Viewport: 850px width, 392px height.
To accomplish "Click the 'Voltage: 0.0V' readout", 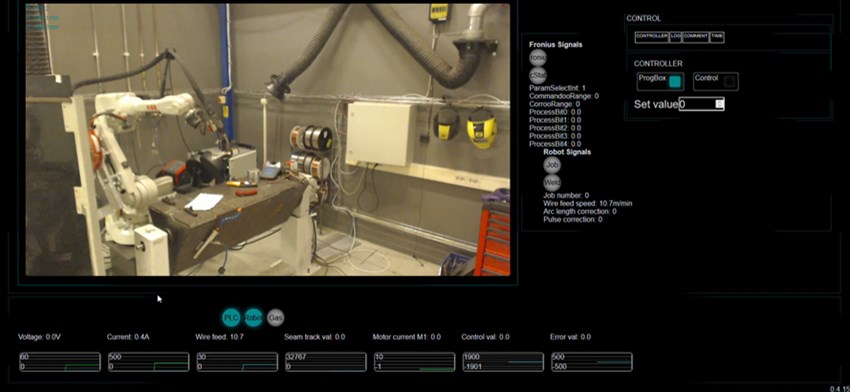I will click(40, 337).
